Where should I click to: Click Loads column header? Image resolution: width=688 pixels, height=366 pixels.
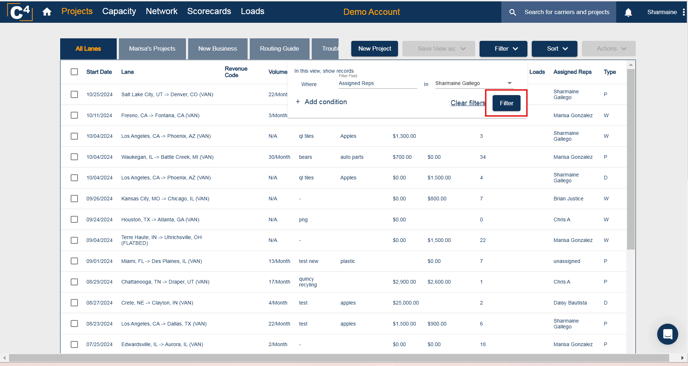pos(537,72)
